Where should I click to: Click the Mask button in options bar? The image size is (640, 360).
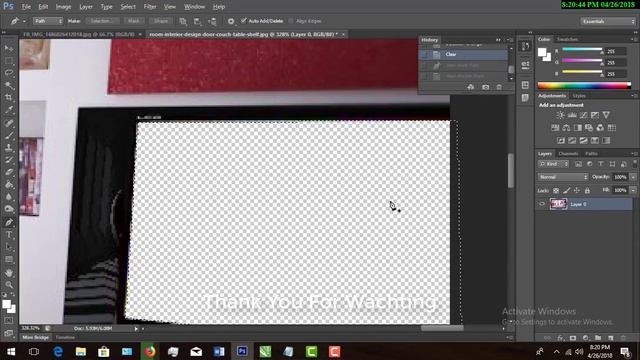point(134,21)
